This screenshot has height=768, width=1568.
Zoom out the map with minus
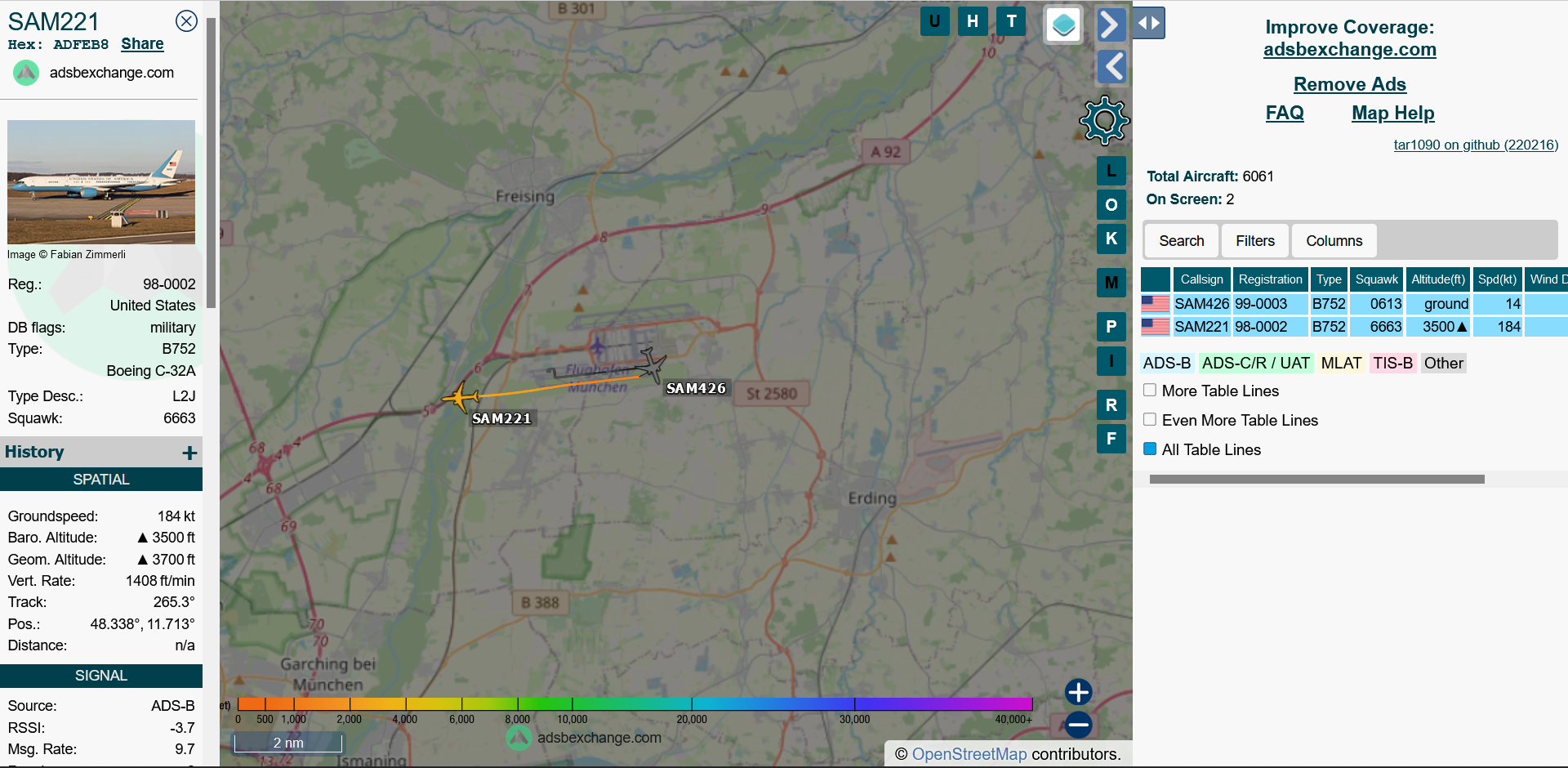click(1079, 725)
